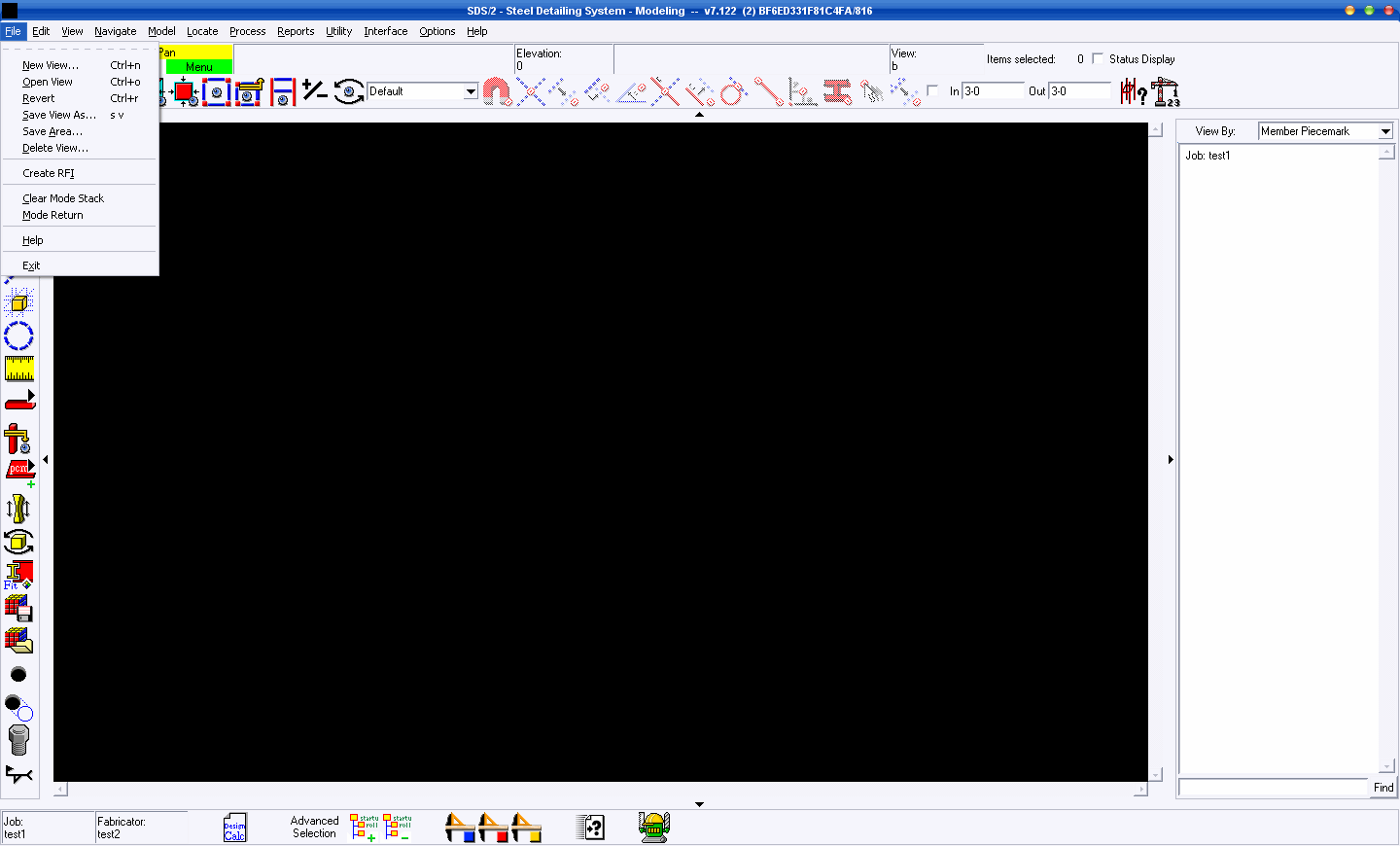Click the green worker help mascot icon
Viewport: 1400px width, 846px height.
(x=654, y=828)
